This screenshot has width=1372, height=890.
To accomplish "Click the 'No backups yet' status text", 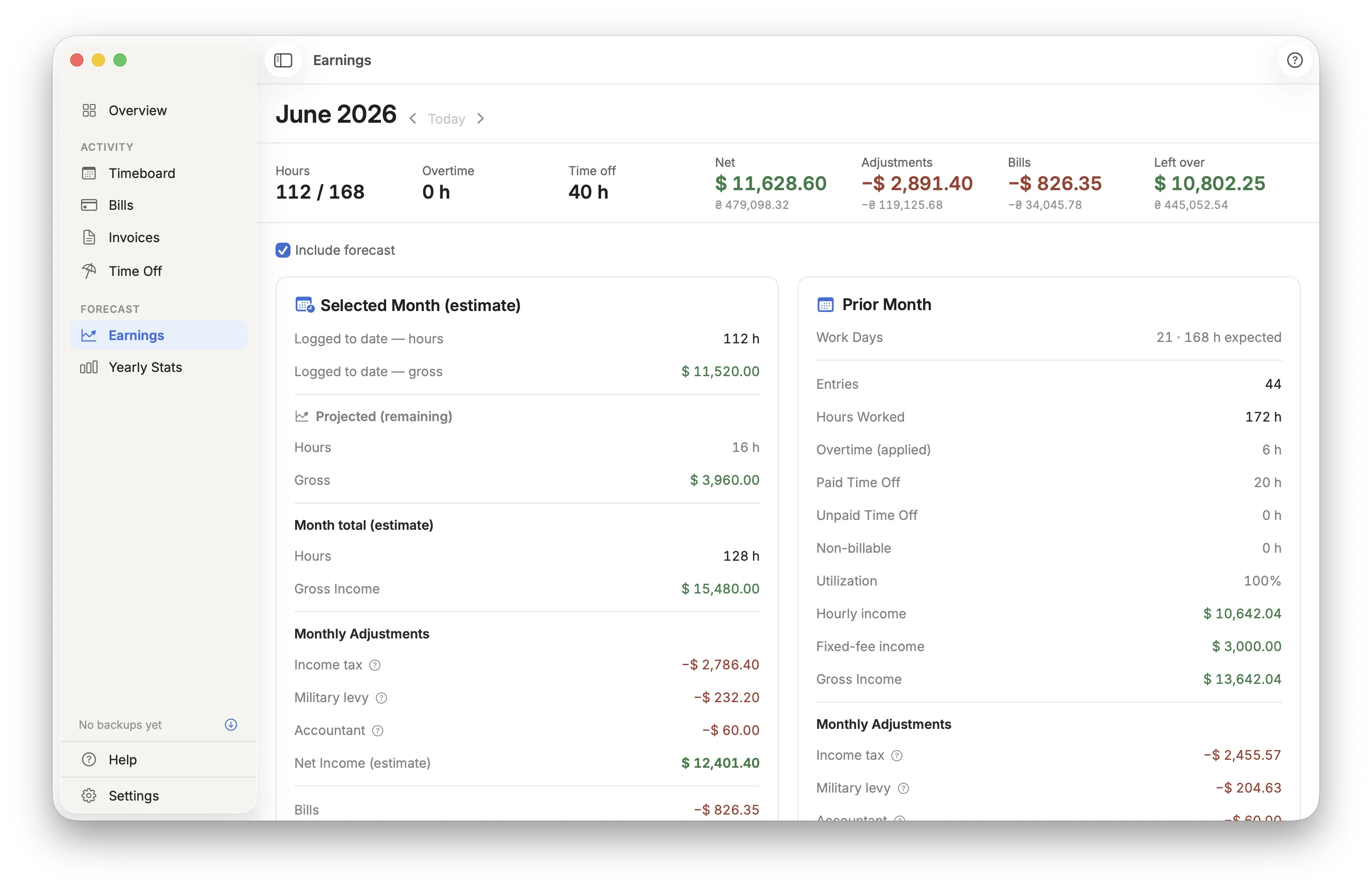I will pos(120,725).
